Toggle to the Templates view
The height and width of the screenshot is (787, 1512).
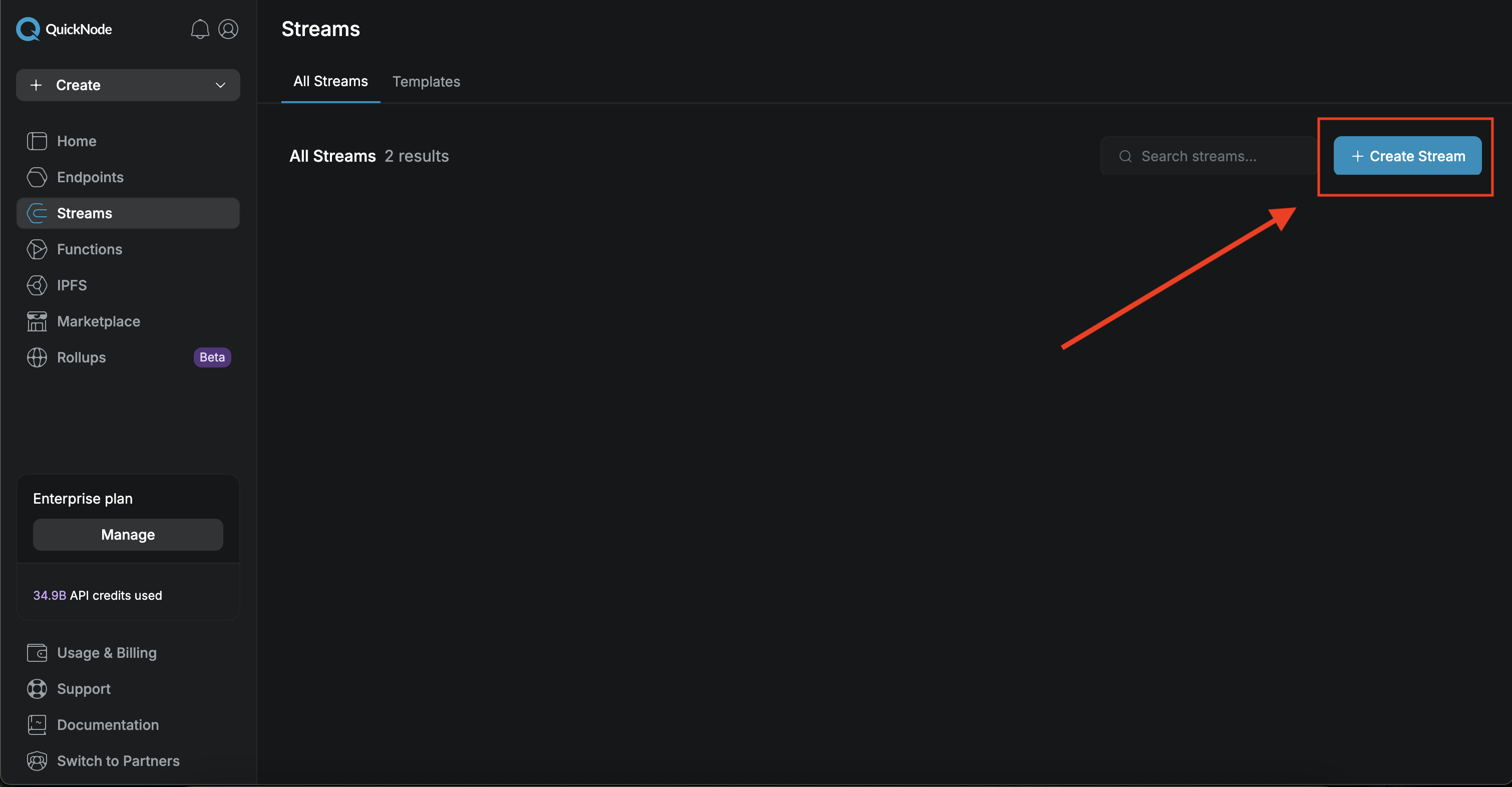(426, 82)
